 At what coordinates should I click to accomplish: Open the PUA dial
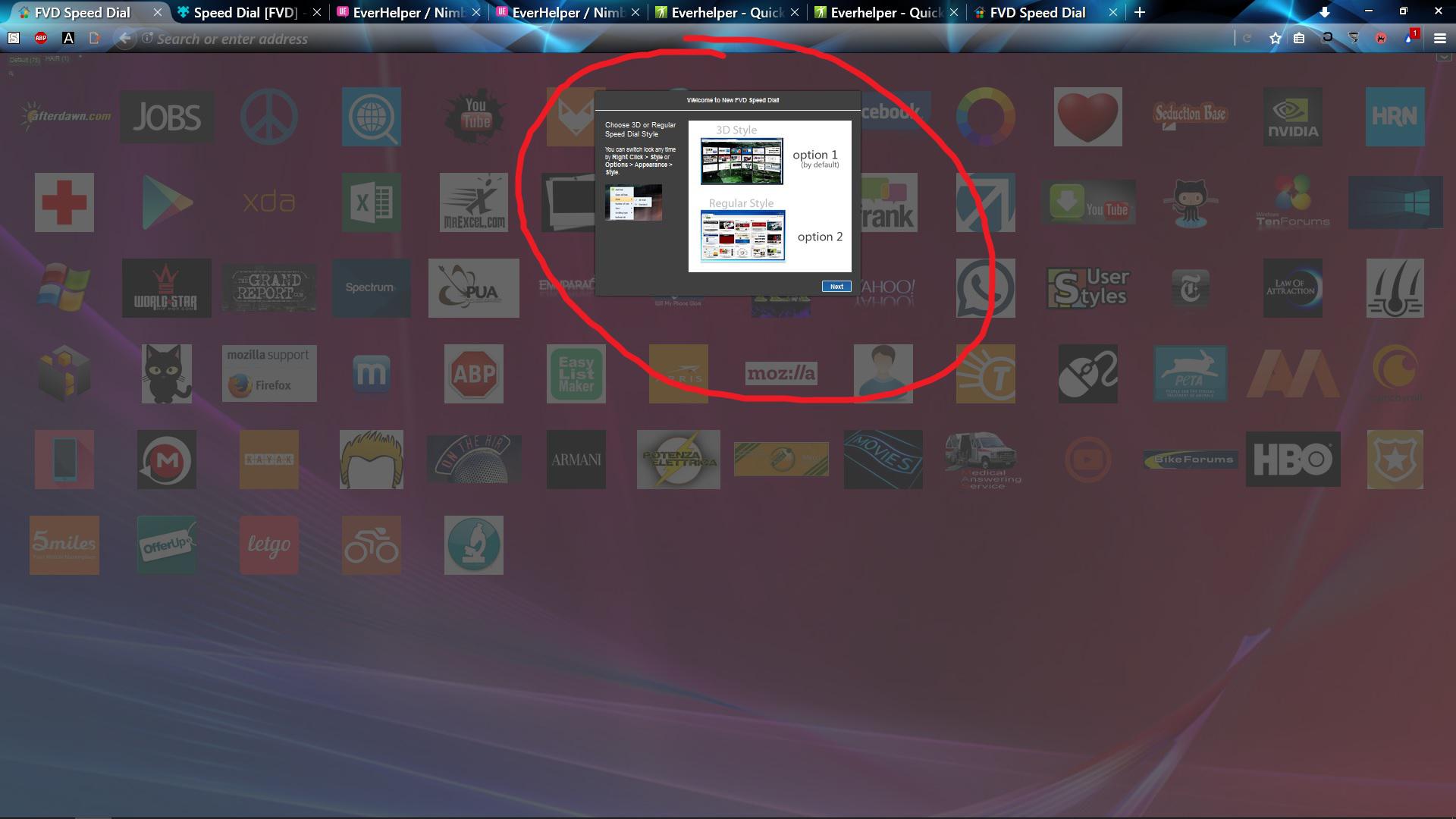tap(474, 288)
